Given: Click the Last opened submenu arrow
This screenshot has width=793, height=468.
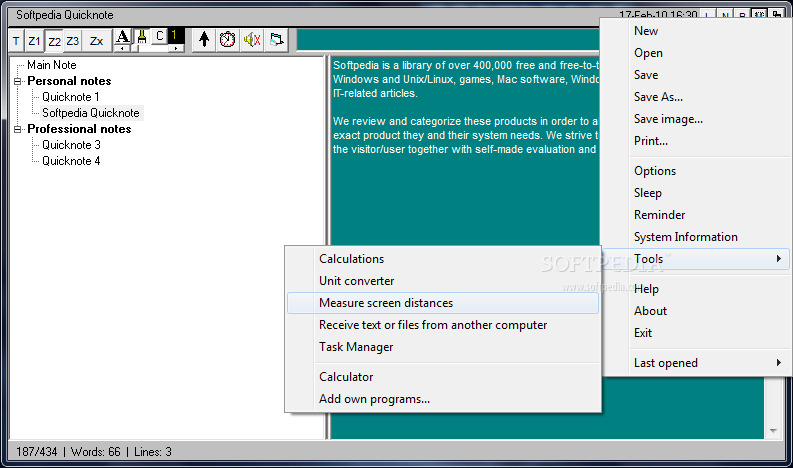Looking at the screenshot, I should click(779, 363).
